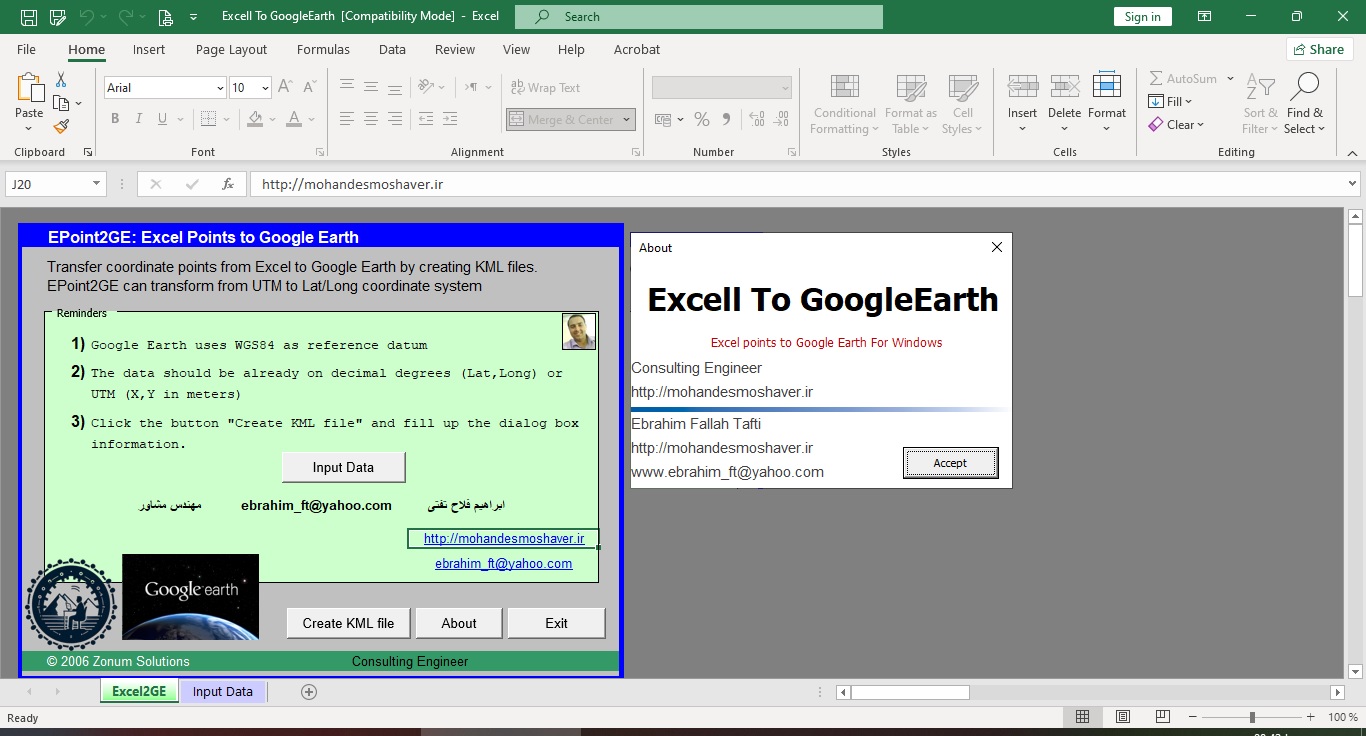Click the Percent Style icon
Viewport: 1366px width, 736px height.
click(702, 119)
